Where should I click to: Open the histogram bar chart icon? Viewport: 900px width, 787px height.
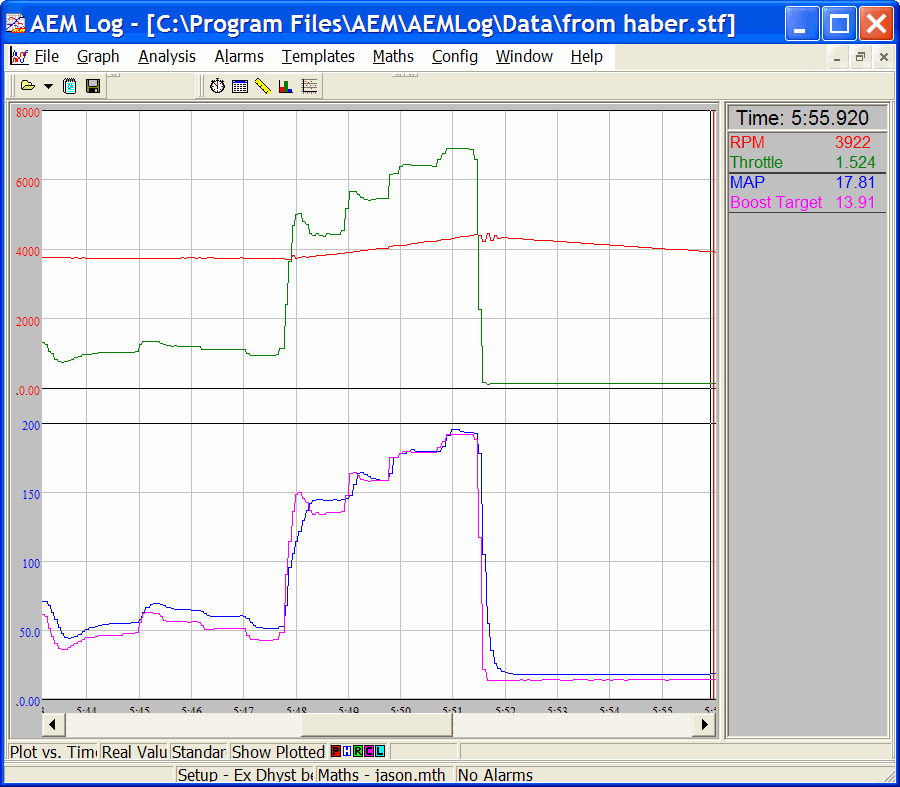tap(285, 87)
